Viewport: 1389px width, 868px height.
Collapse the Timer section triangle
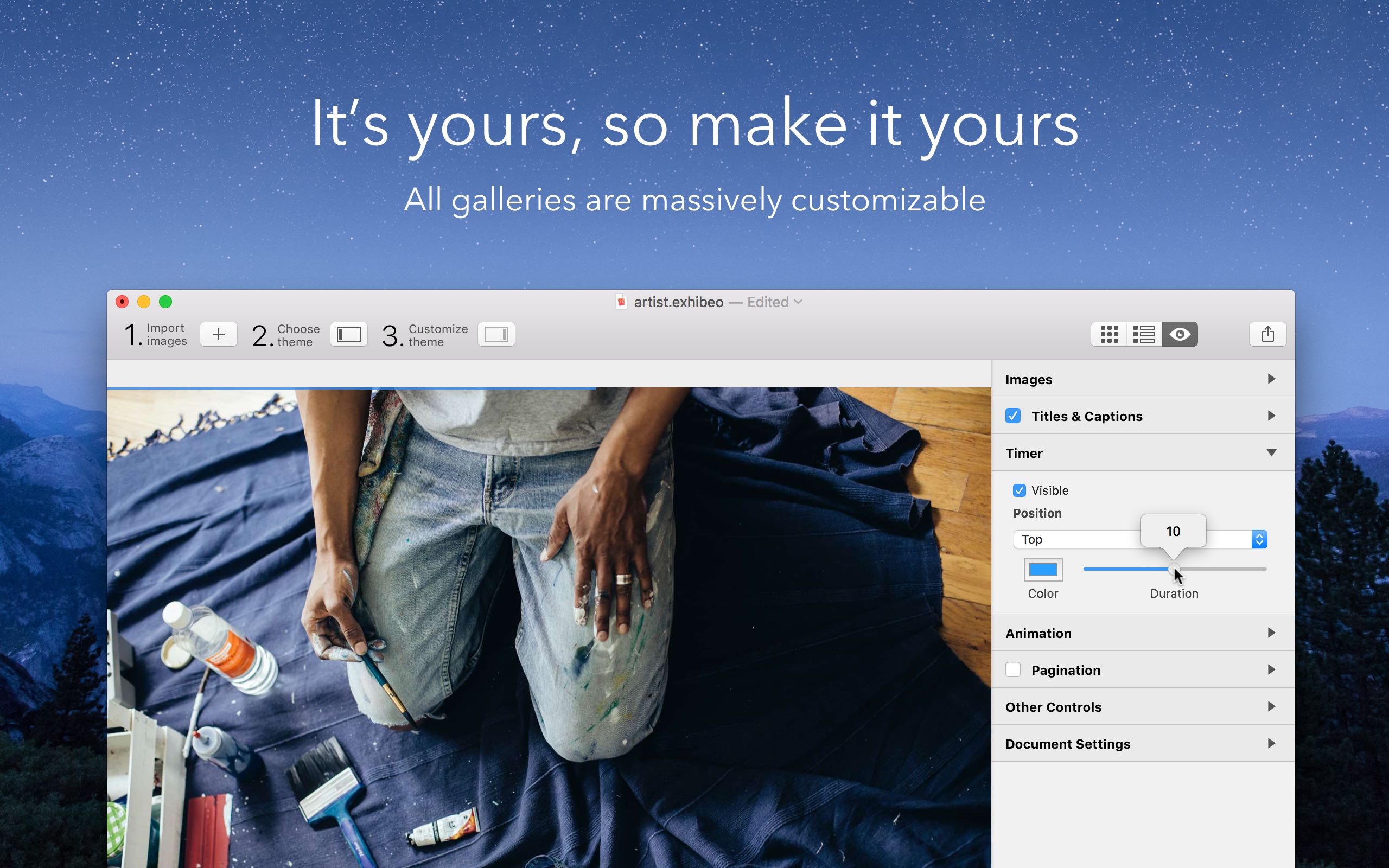(x=1271, y=453)
